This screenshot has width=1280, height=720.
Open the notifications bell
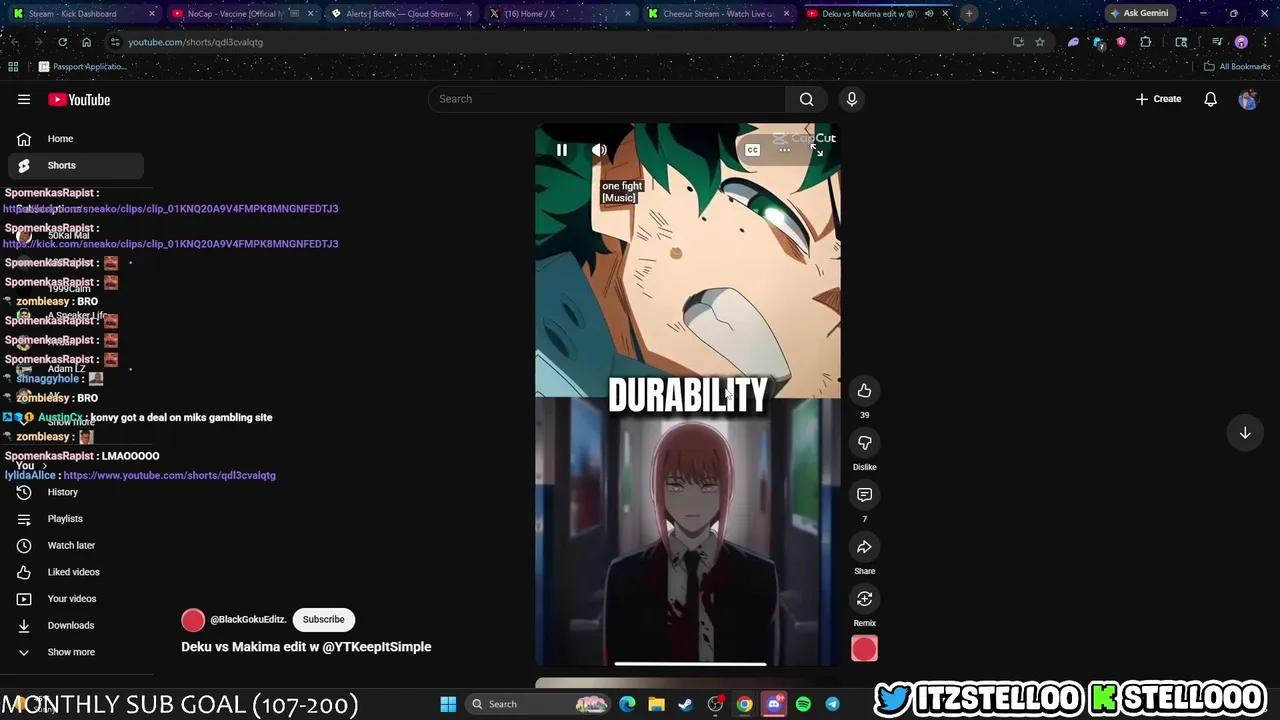[x=1210, y=99]
